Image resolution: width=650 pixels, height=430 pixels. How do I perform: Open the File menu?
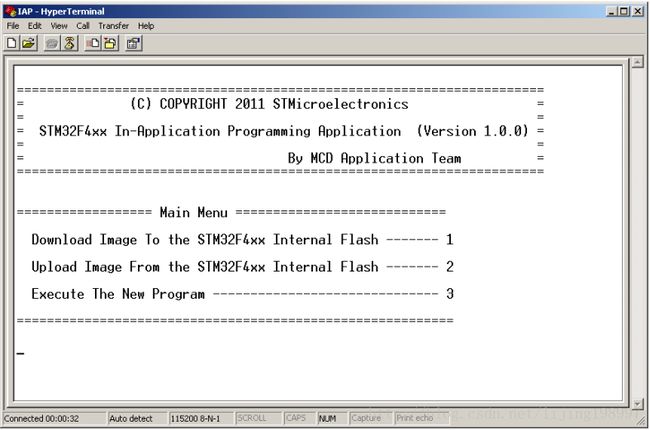tap(13, 26)
